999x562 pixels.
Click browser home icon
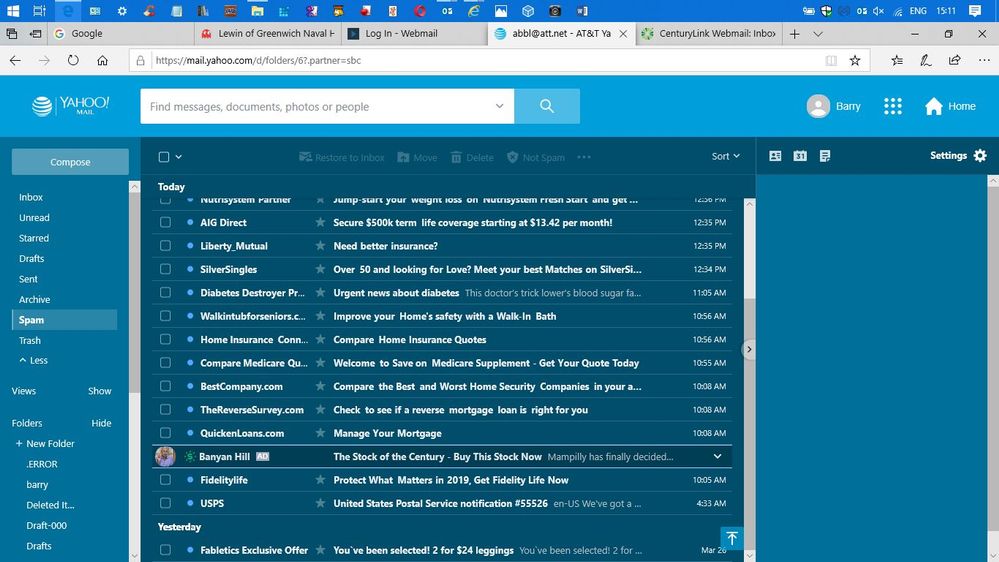click(x=103, y=61)
